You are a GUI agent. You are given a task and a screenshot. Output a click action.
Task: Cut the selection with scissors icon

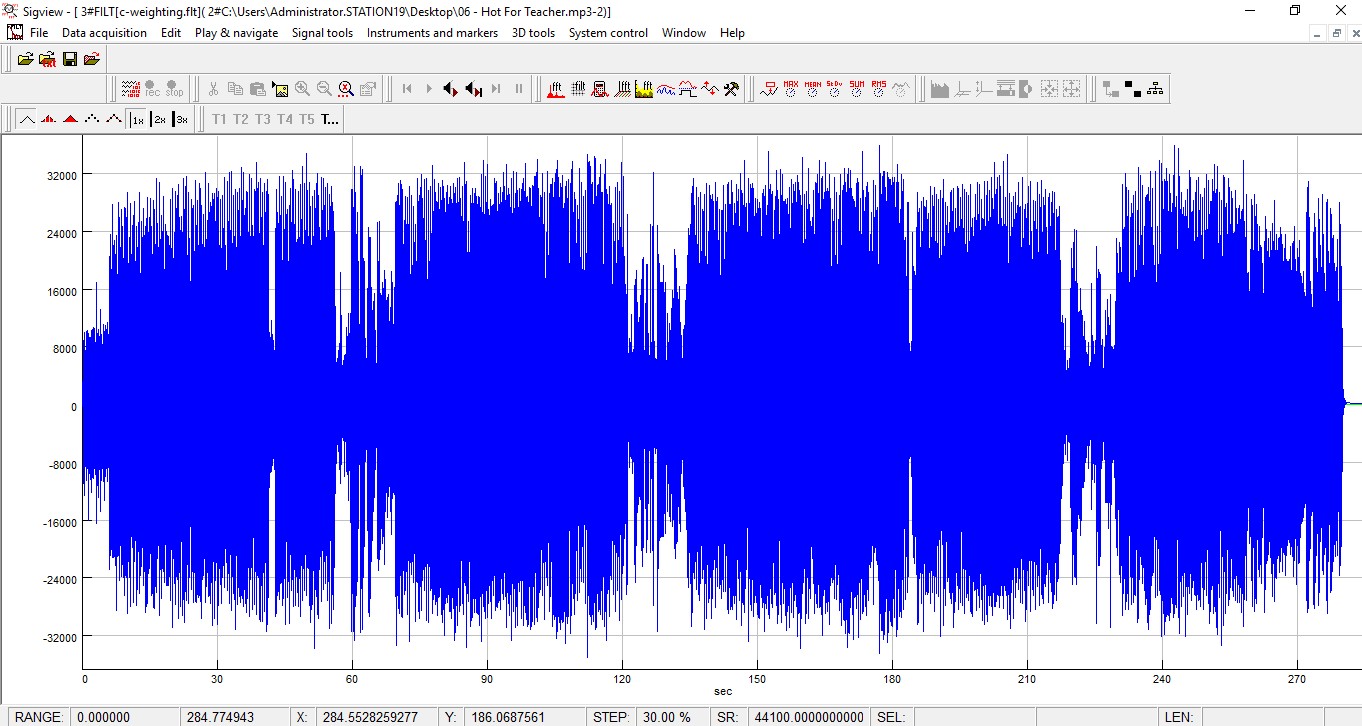tap(213, 89)
